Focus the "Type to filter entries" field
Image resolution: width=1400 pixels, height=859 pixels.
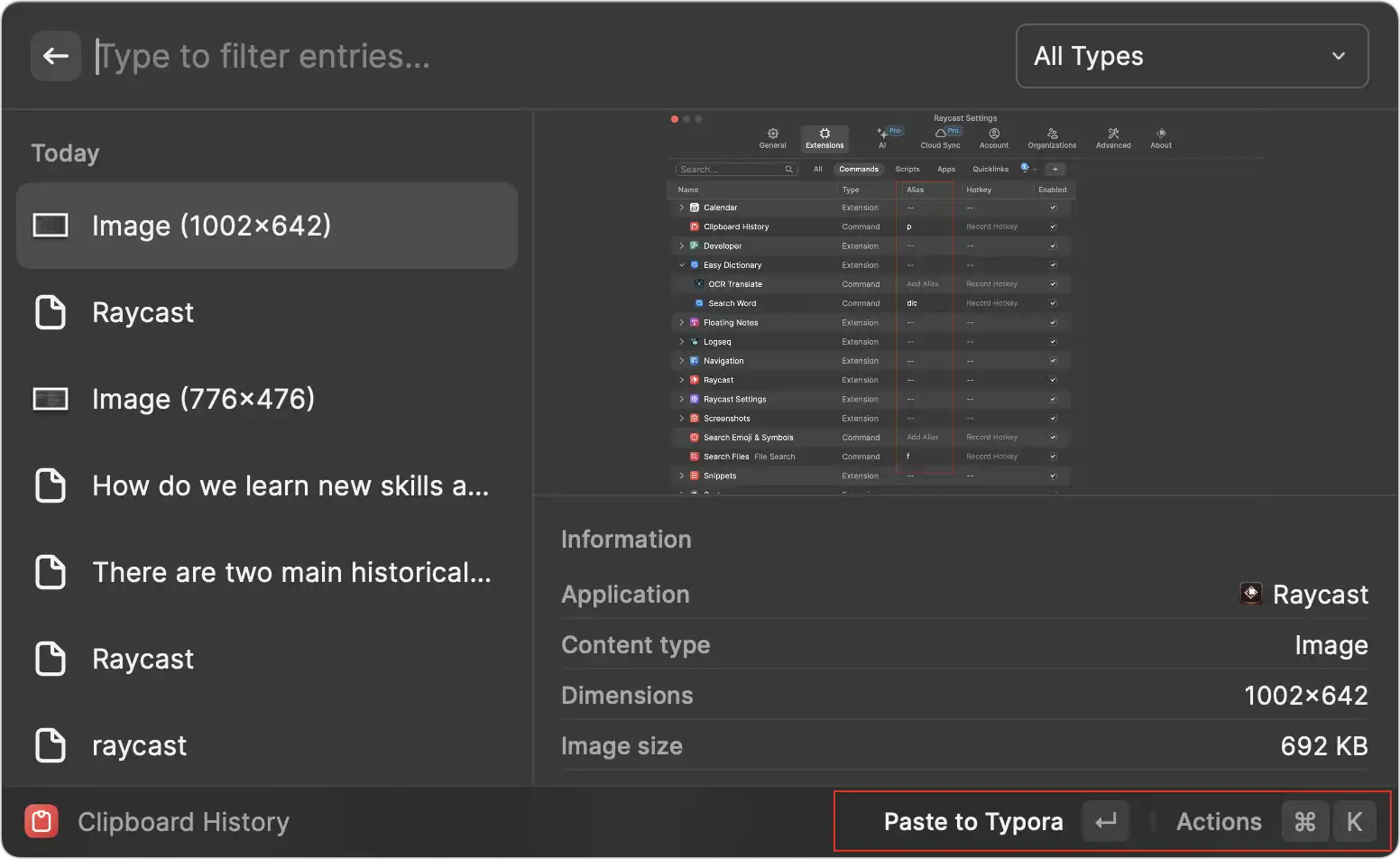[x=541, y=56]
